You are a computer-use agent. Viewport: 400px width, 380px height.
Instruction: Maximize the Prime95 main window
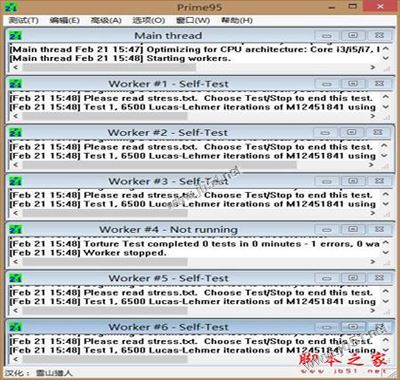(x=352, y=7)
